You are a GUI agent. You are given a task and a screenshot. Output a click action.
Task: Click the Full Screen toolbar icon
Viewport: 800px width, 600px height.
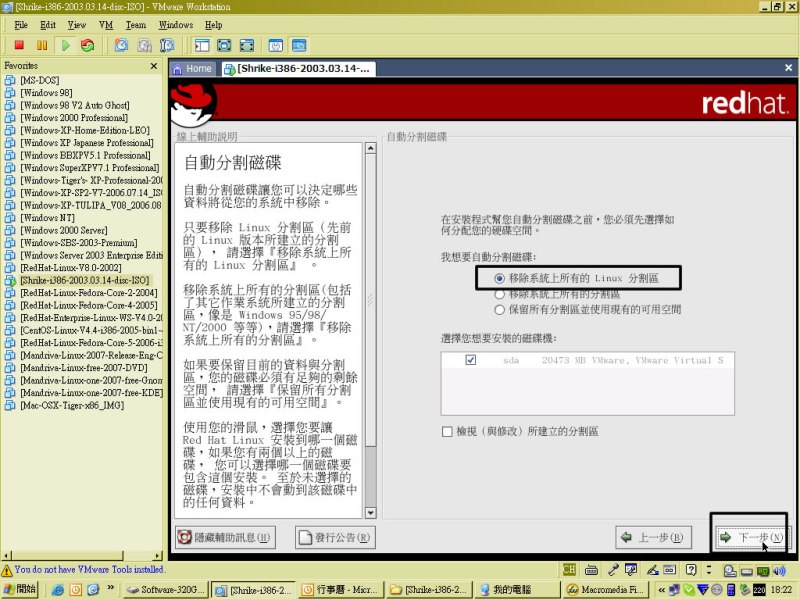pyautogui.click(x=224, y=45)
